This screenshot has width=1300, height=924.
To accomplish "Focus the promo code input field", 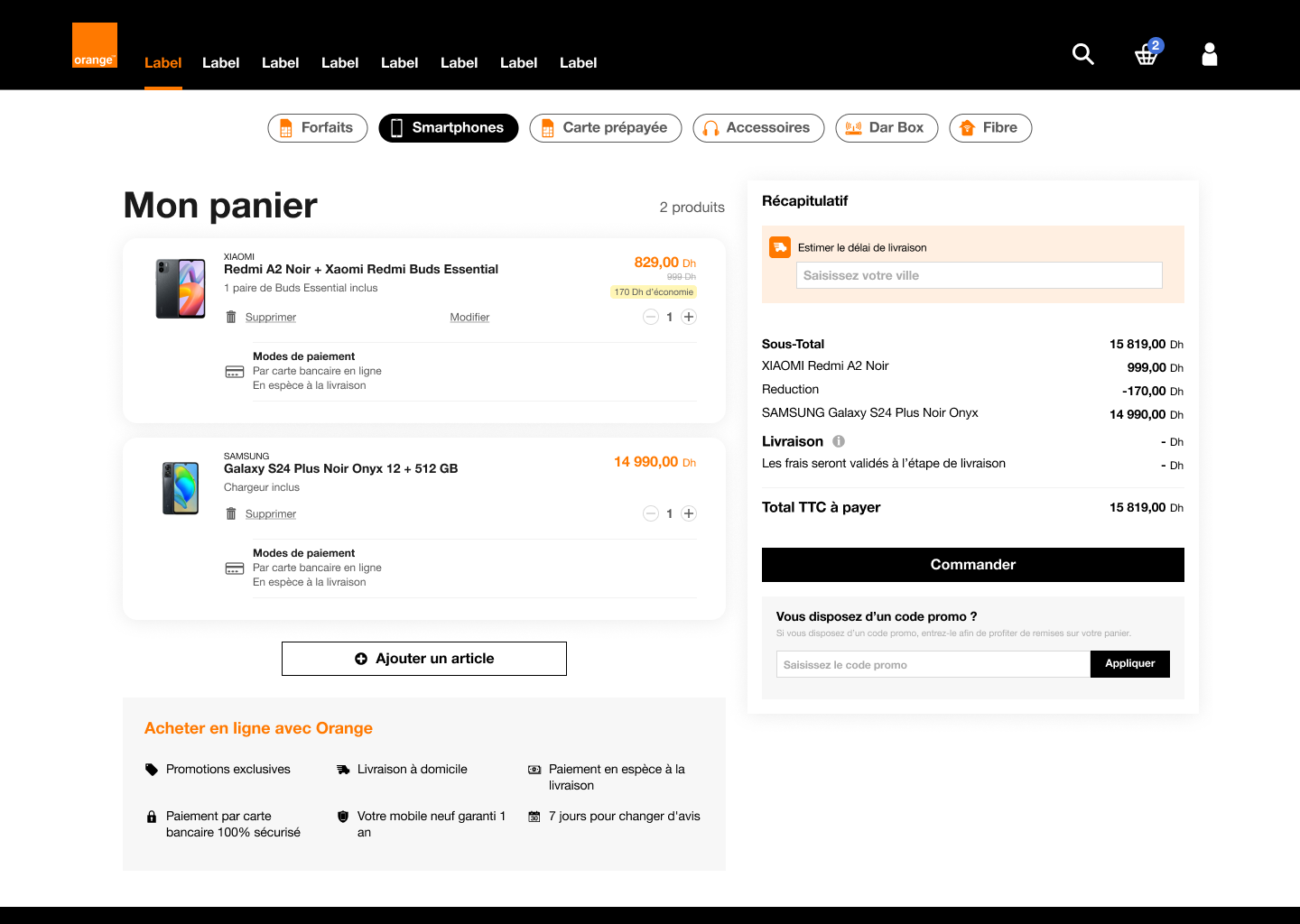I will point(933,664).
